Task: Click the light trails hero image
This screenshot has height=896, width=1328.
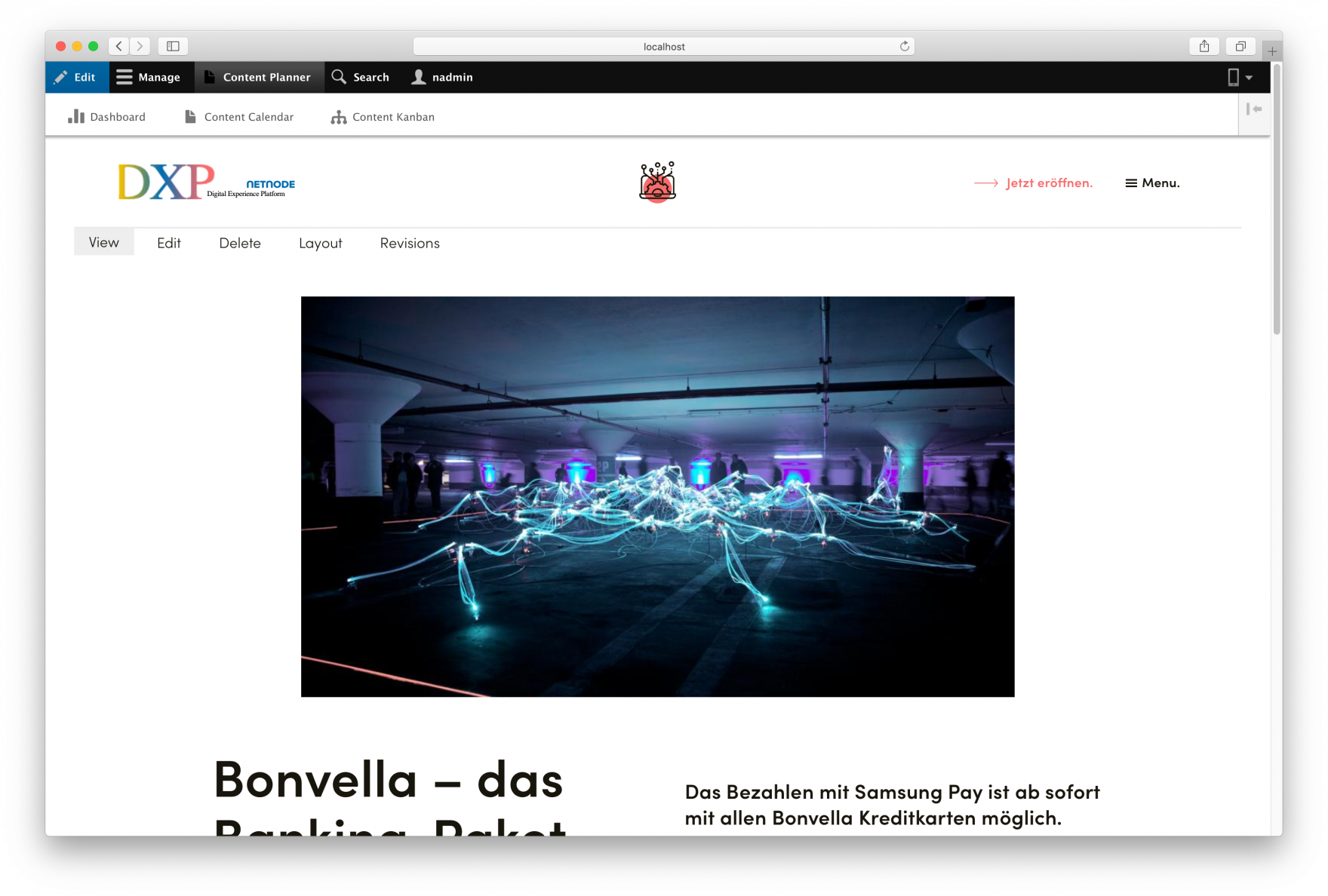Action: (x=657, y=496)
